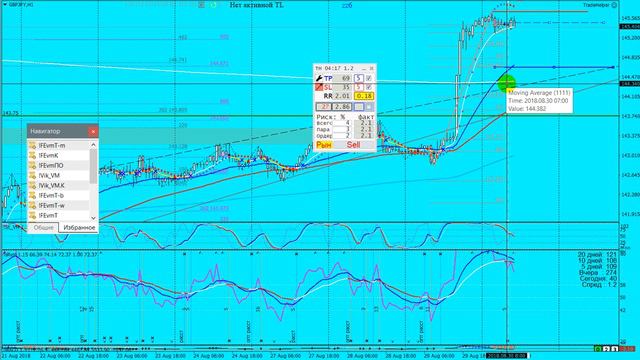Edit the ордер risk percent field
The image size is (640, 360).
342,136
